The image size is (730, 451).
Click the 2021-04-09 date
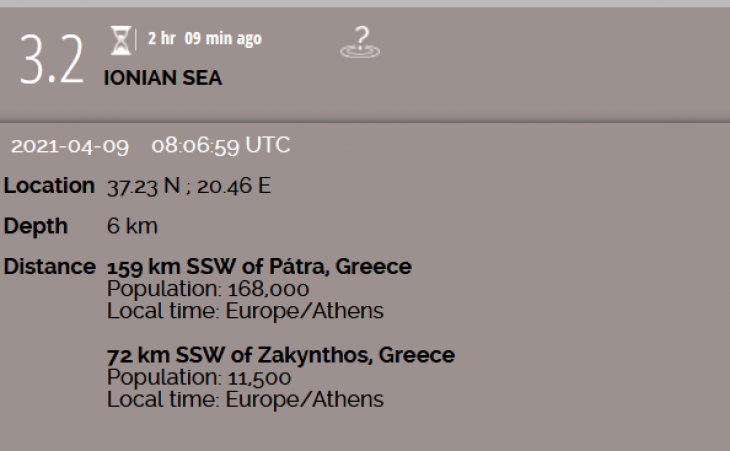[x=70, y=146]
